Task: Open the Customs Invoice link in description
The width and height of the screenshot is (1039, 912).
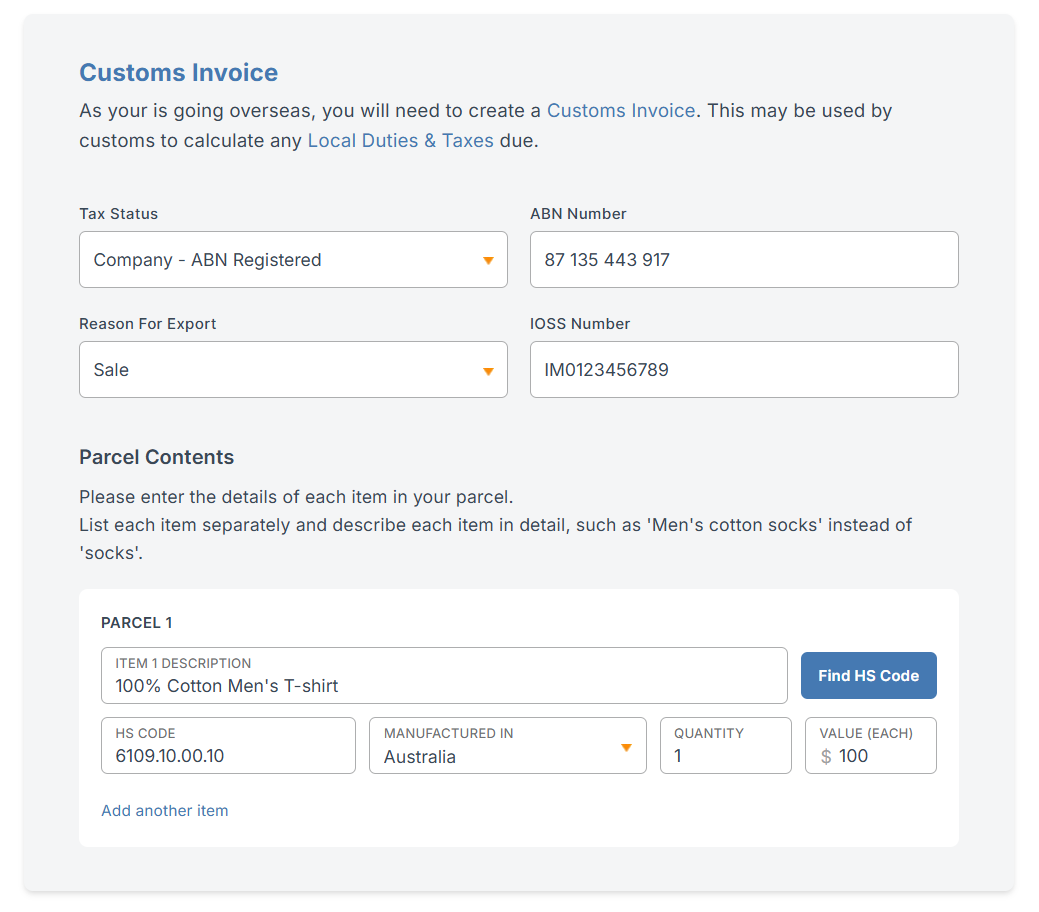Action: (x=620, y=111)
